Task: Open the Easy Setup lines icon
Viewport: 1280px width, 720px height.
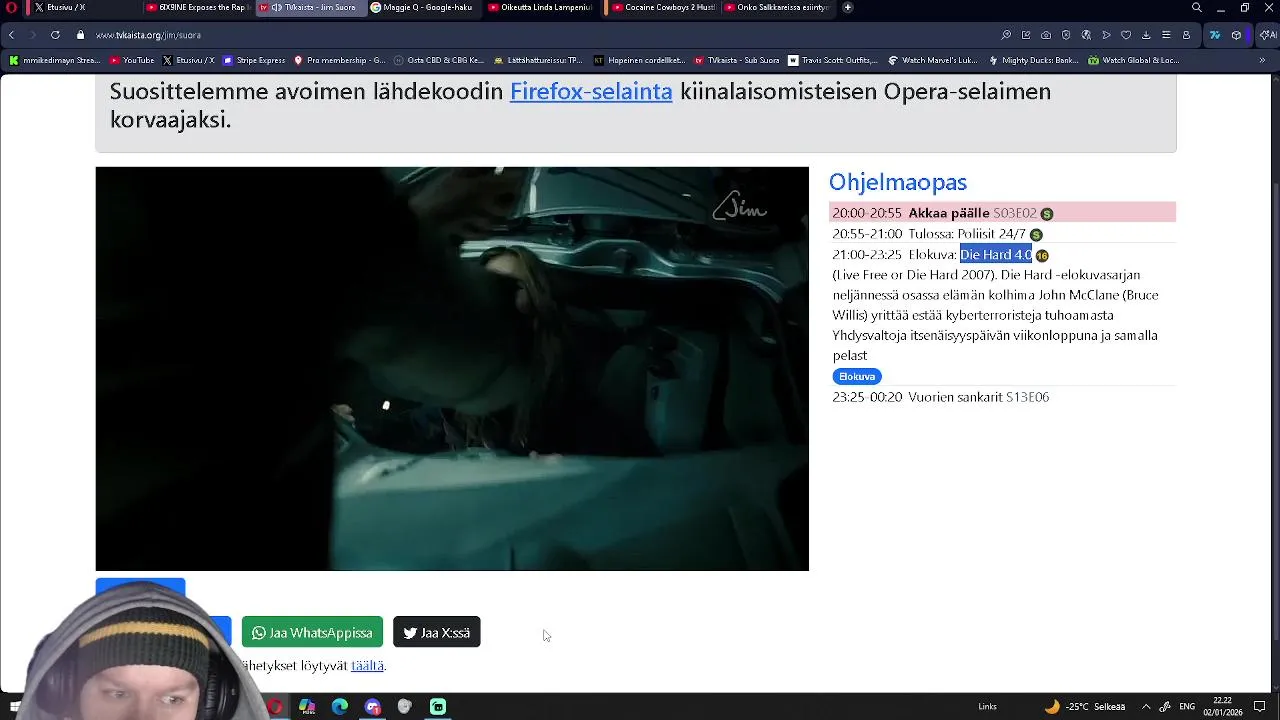Action: tap(1166, 35)
